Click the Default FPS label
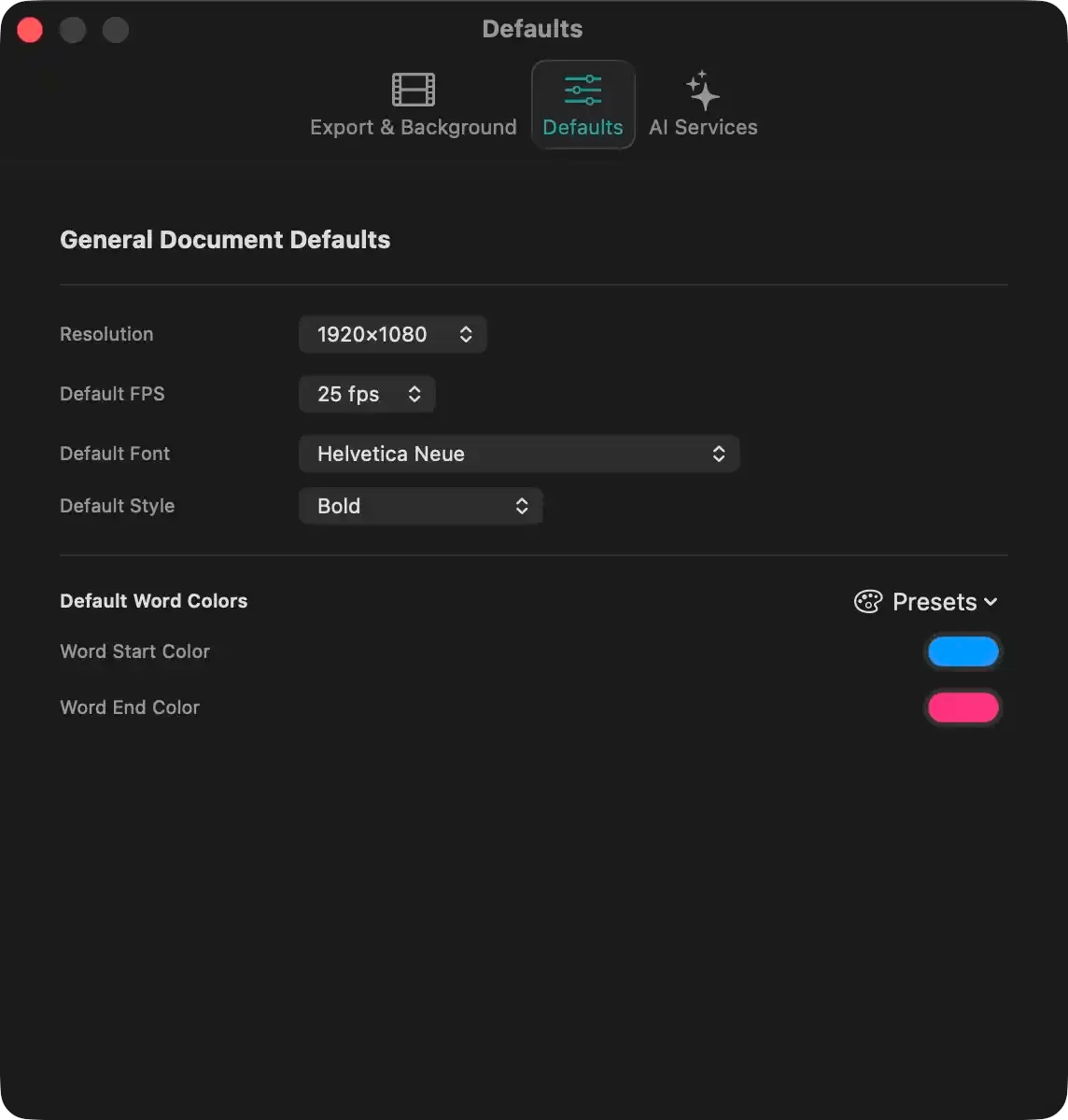This screenshot has width=1068, height=1120. (112, 394)
